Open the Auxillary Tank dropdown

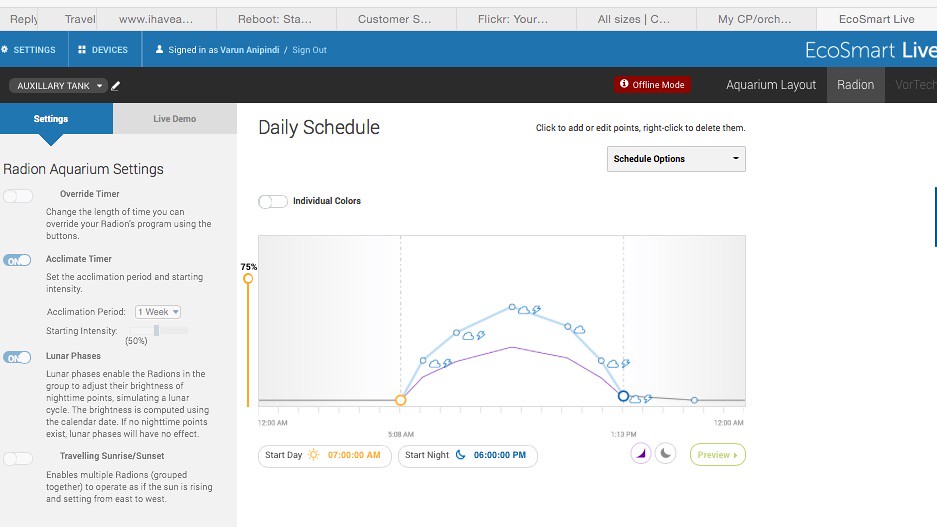coord(58,85)
